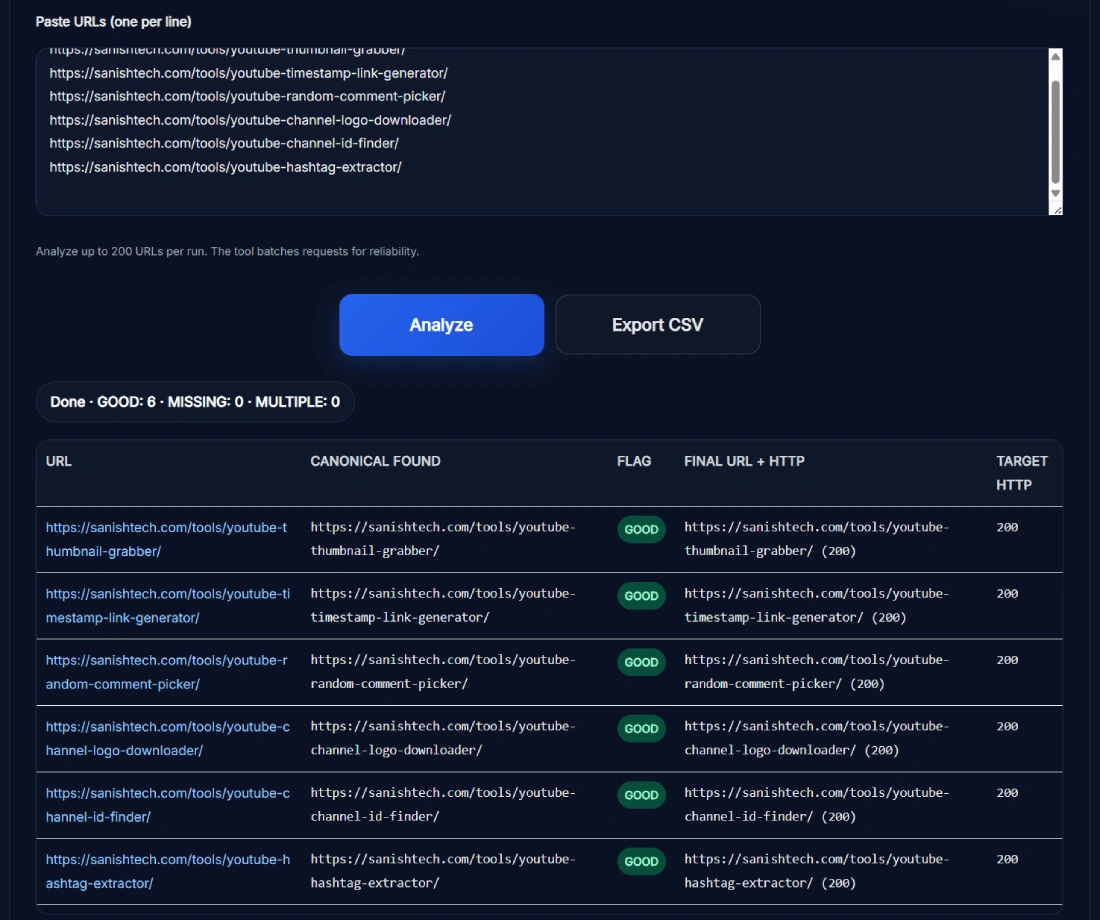Click the textarea scrollbar up arrow
Viewport: 1100px width, 920px height.
[x=1055, y=57]
